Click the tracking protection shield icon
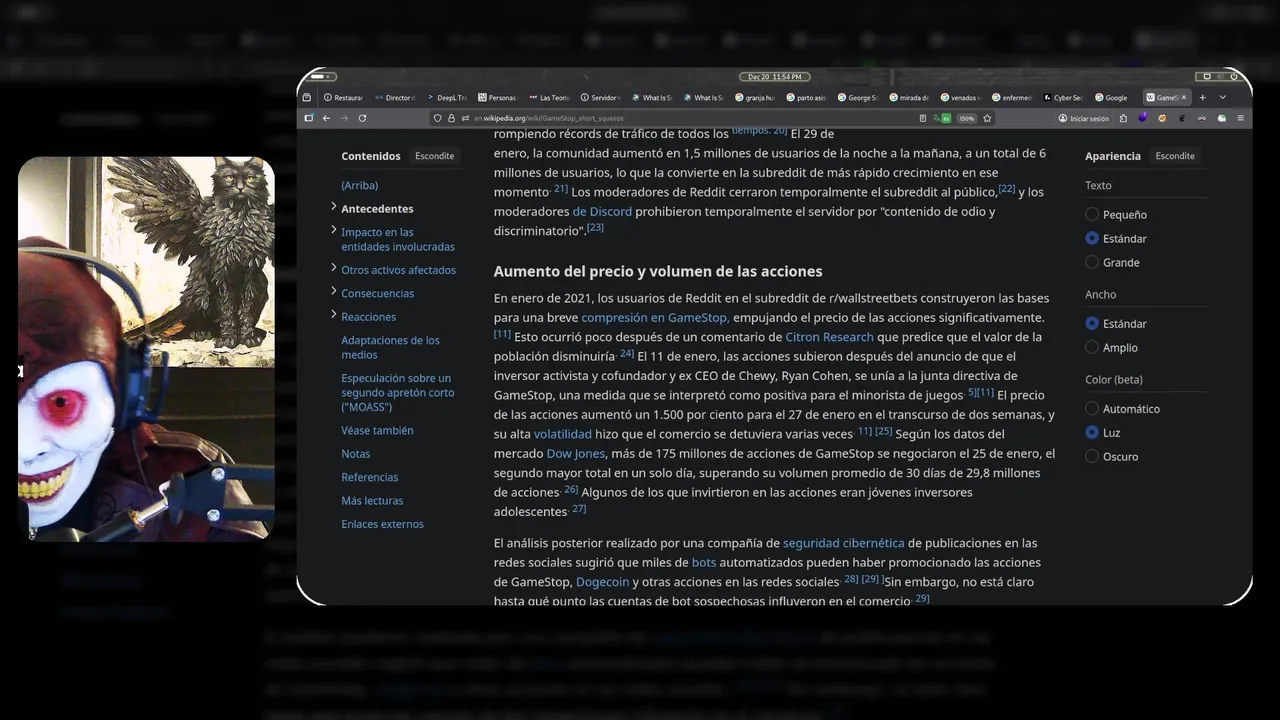1280x720 pixels. tap(438, 118)
